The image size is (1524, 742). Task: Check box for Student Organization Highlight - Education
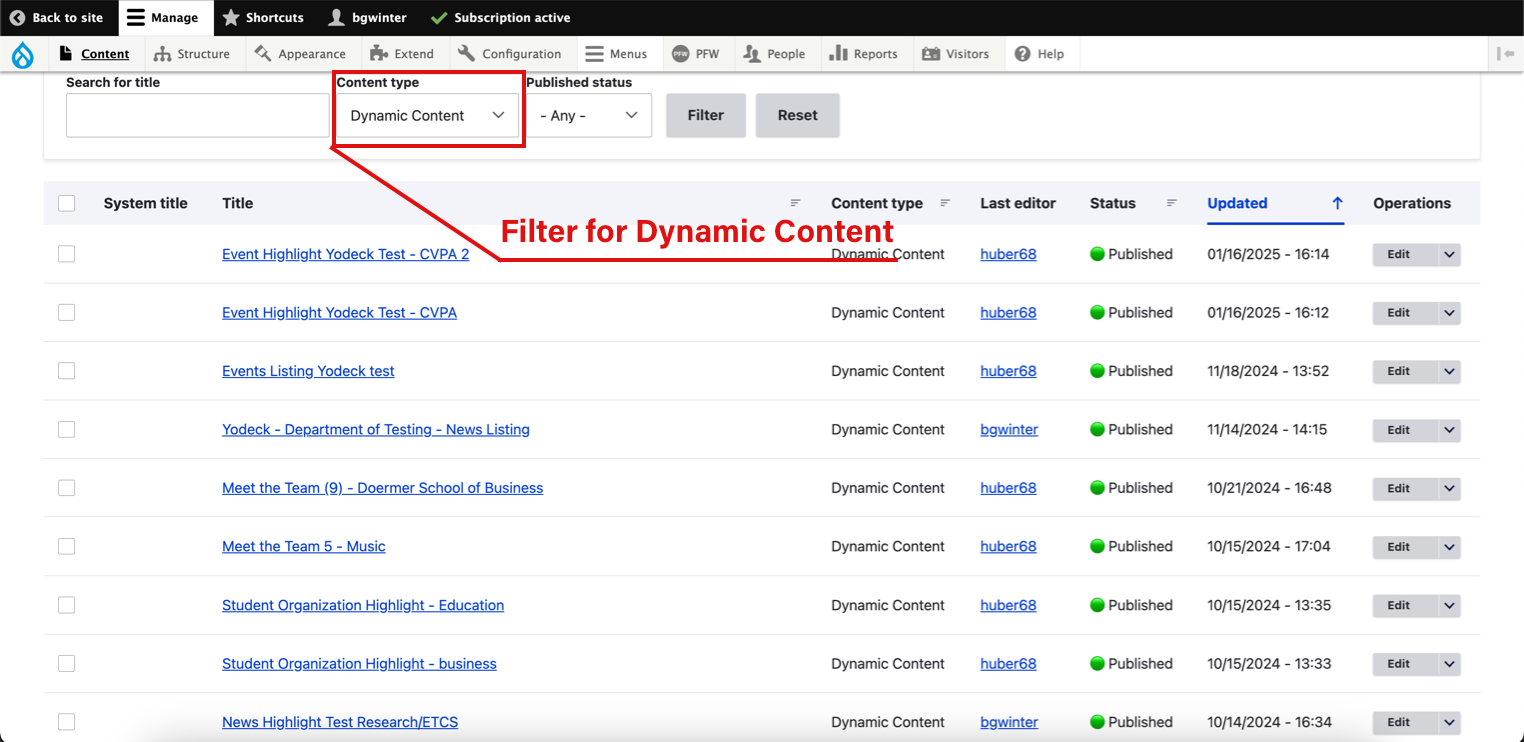tap(67, 605)
